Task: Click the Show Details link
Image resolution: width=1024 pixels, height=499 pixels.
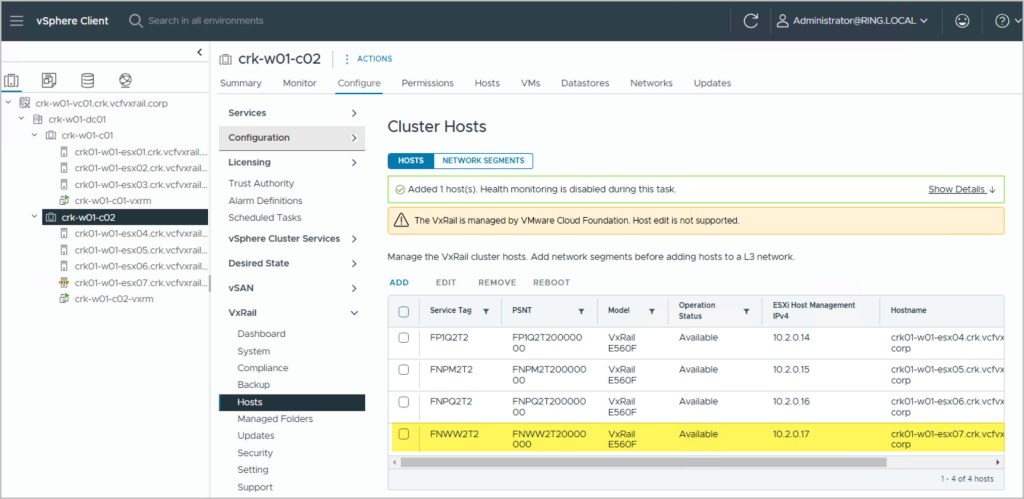Action: [960, 189]
